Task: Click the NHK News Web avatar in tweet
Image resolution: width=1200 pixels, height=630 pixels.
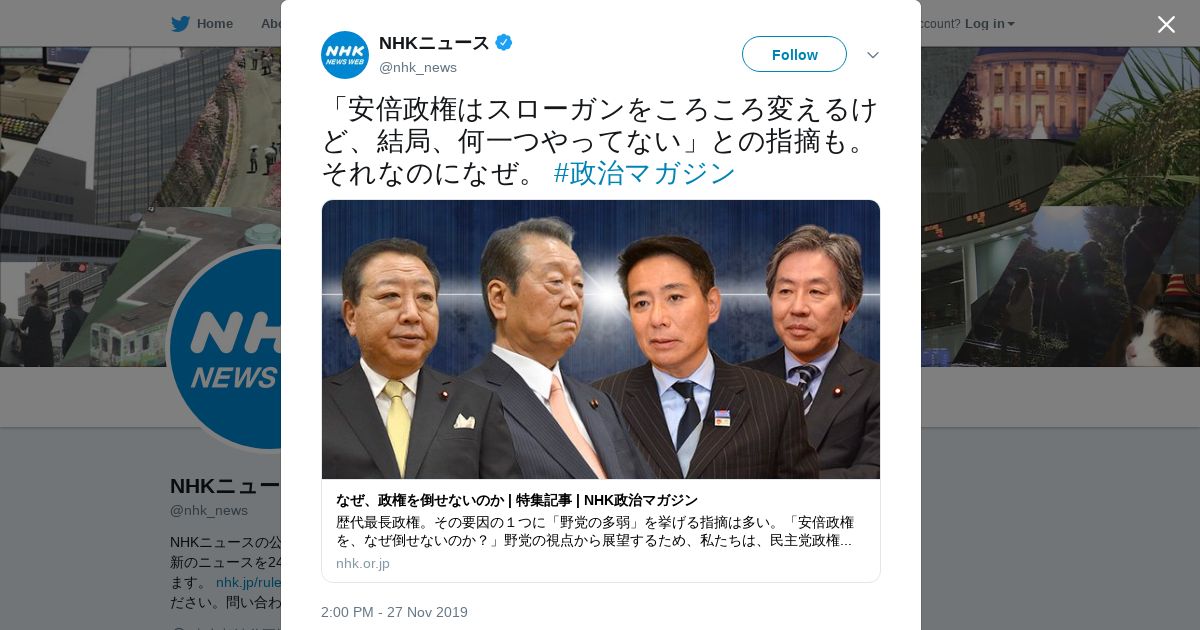Action: [x=345, y=55]
